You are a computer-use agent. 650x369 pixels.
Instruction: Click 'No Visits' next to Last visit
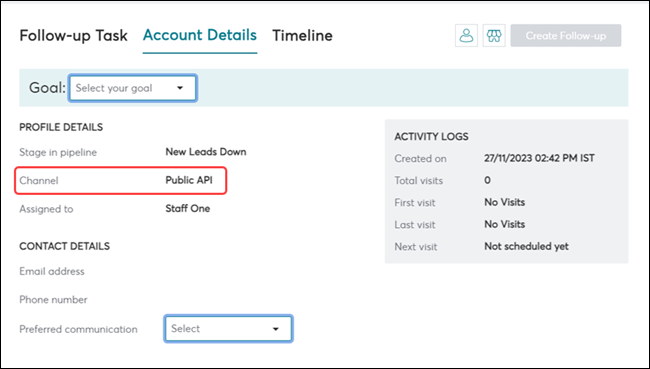tap(504, 224)
